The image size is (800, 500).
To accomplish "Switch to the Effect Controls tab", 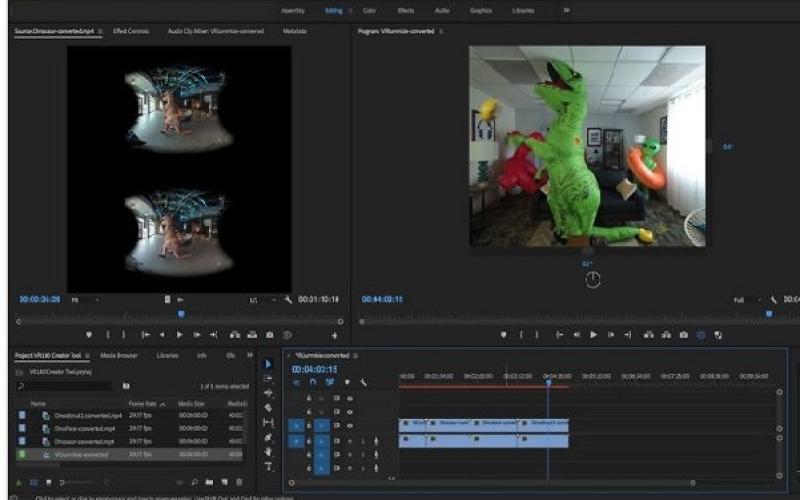I will 131,31.
